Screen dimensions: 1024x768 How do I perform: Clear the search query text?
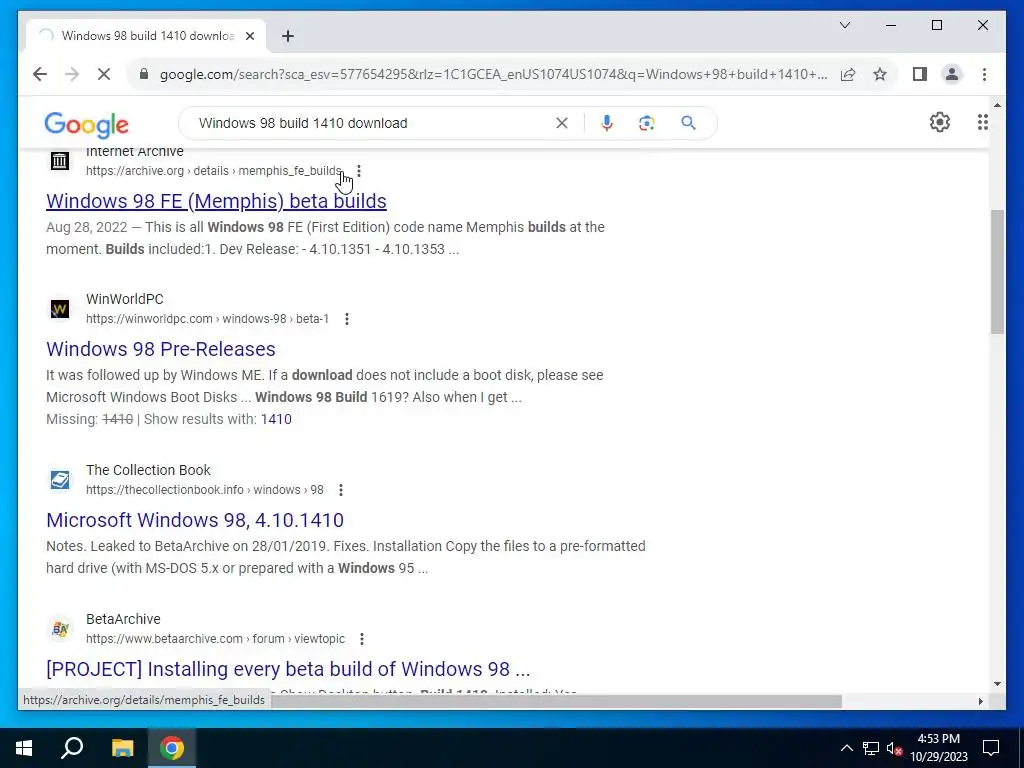click(562, 123)
